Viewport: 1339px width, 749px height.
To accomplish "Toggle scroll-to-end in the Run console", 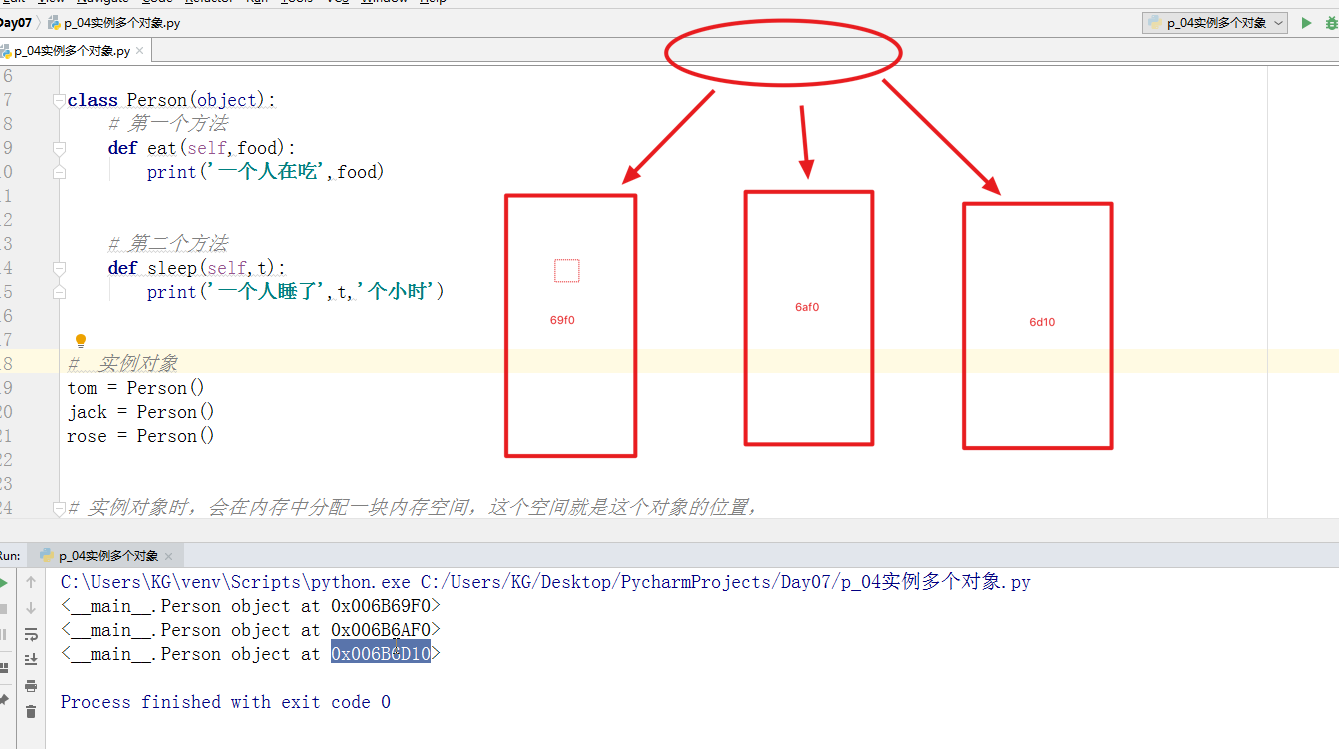I will 31,659.
